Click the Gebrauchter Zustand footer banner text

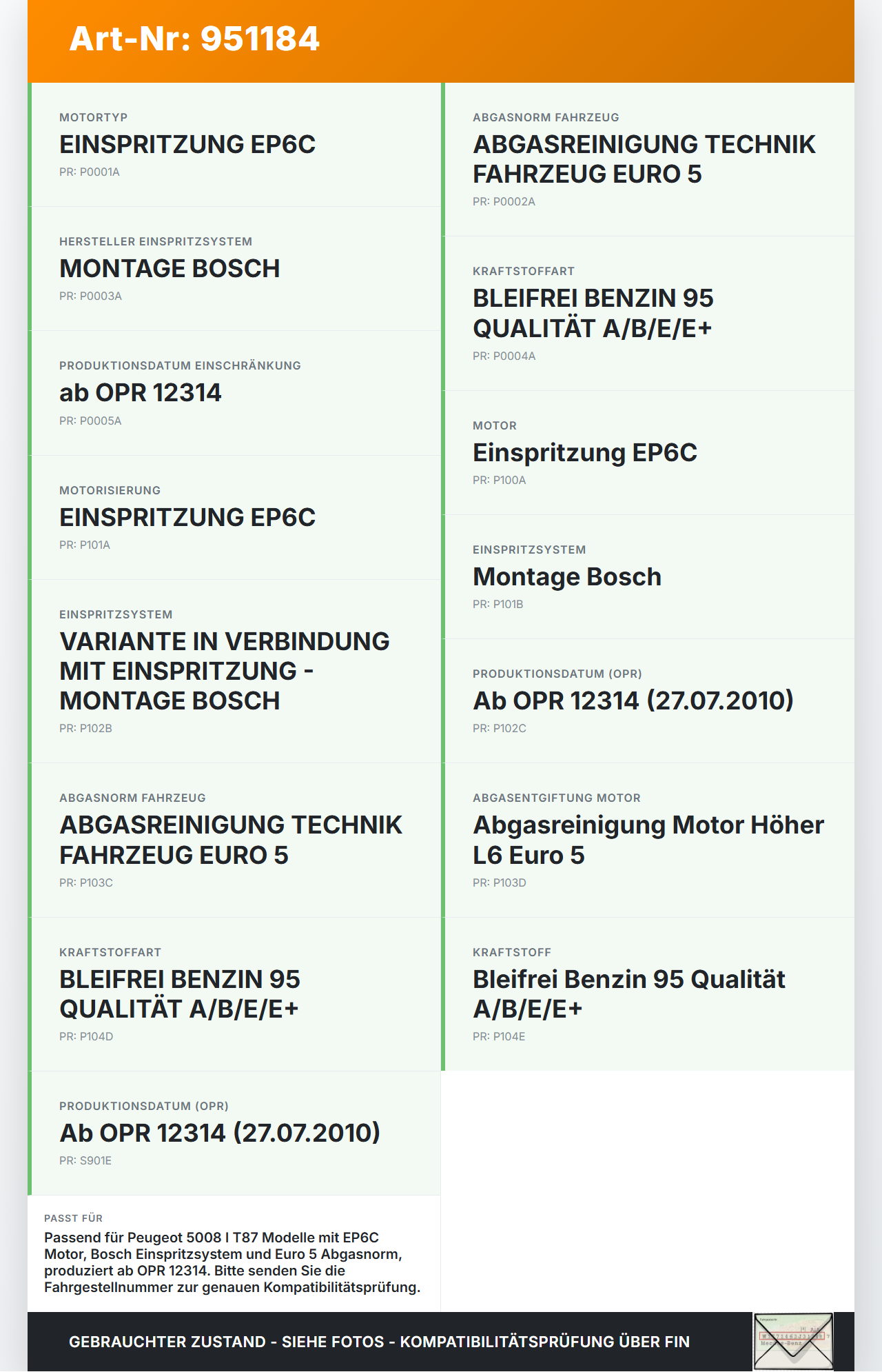click(379, 1342)
